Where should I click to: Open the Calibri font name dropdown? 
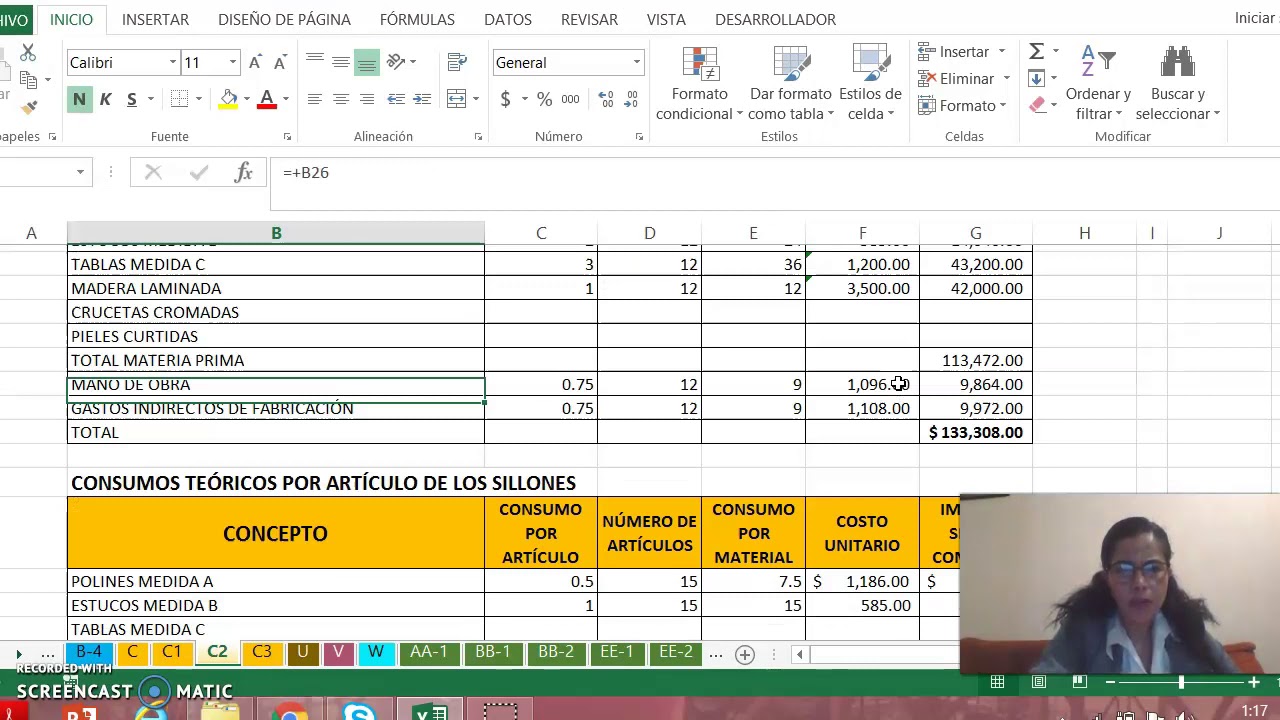173,63
